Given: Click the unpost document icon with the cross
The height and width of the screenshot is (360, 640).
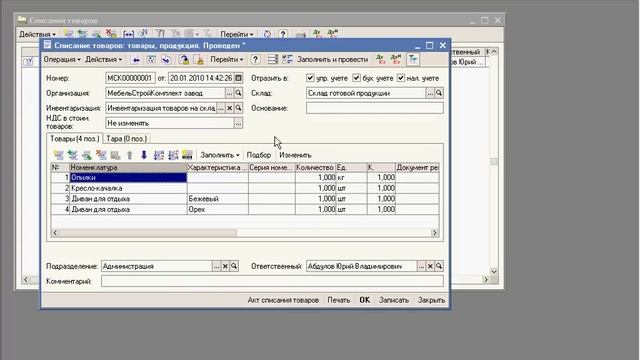Looking at the screenshot, I should tap(199, 60).
